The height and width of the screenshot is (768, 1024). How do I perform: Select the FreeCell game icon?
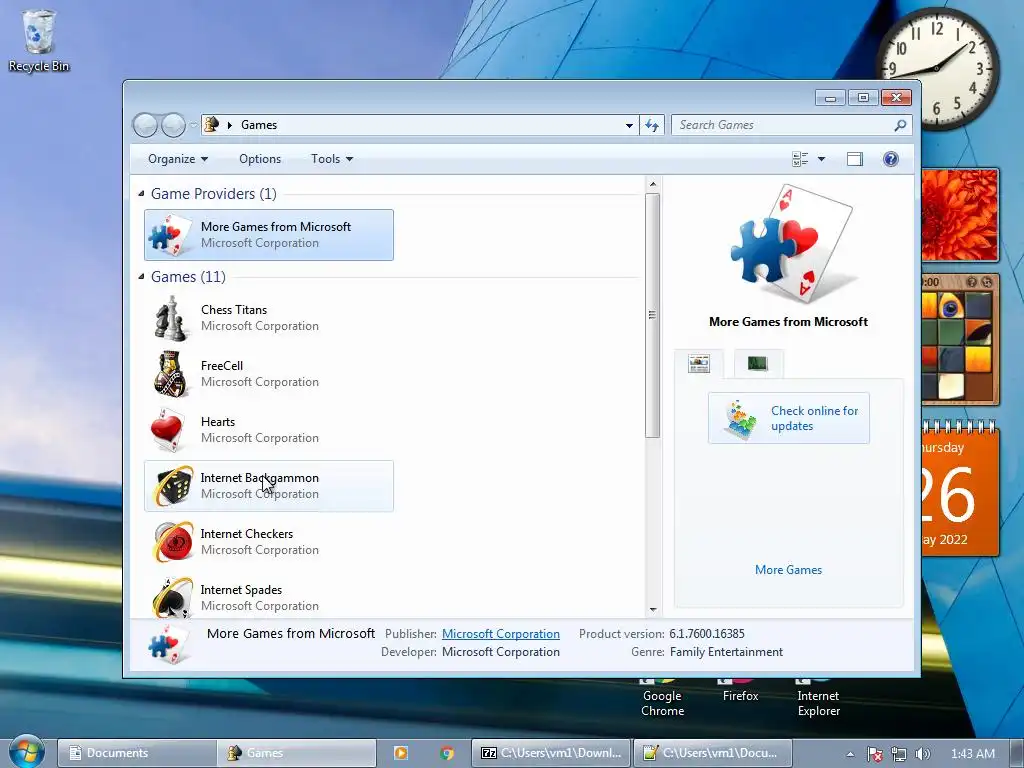click(x=171, y=374)
